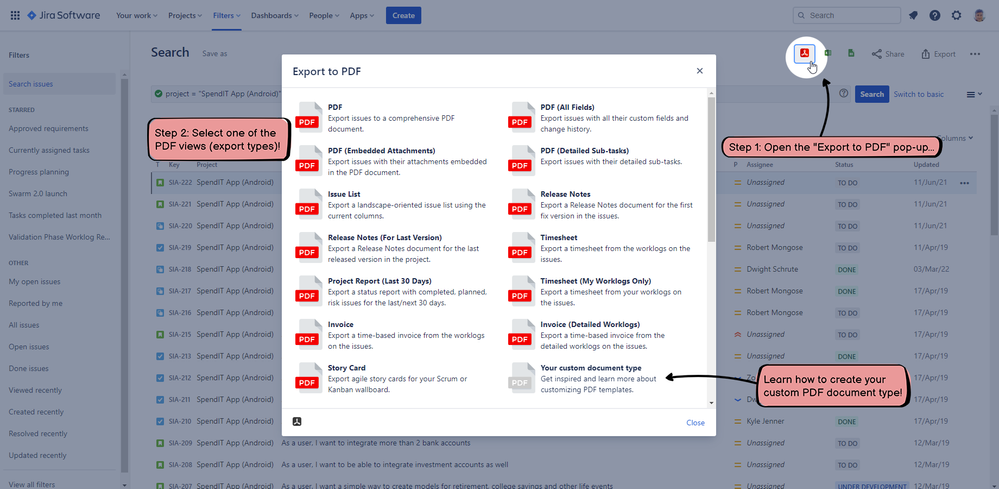Click the Save as link
This screenshot has width=999, height=489.
(x=215, y=53)
